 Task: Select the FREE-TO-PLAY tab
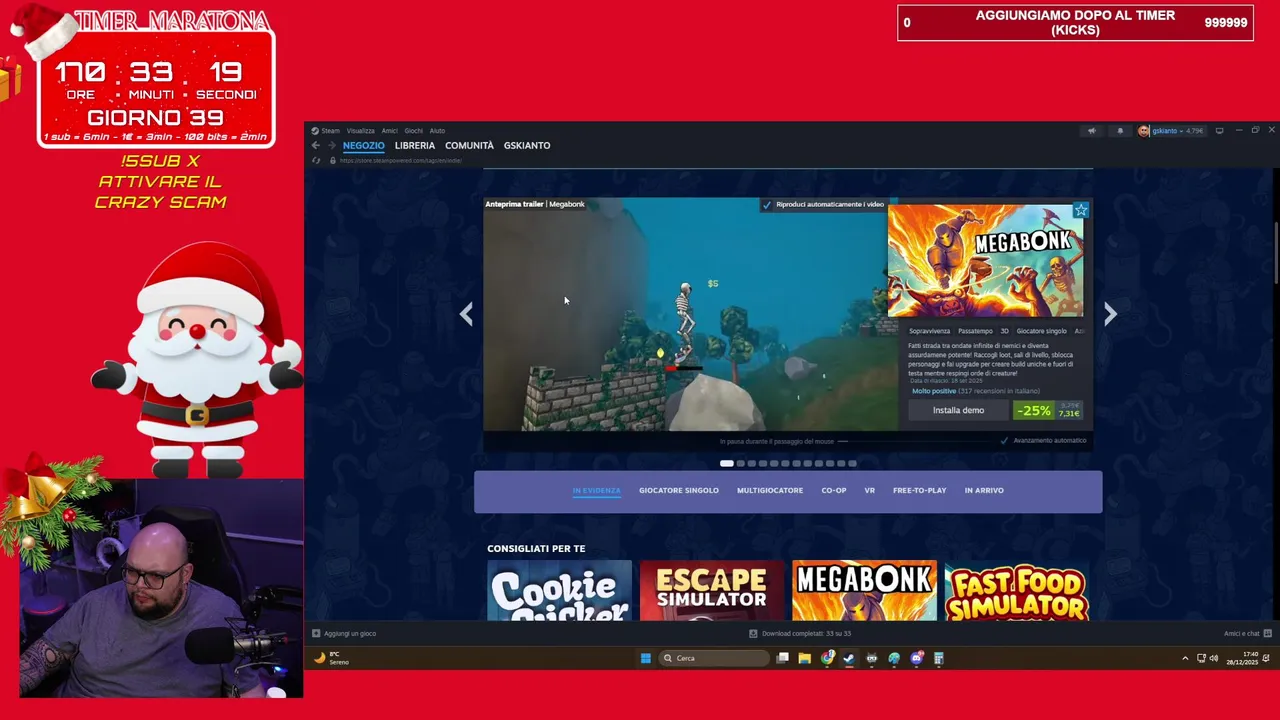pos(920,491)
